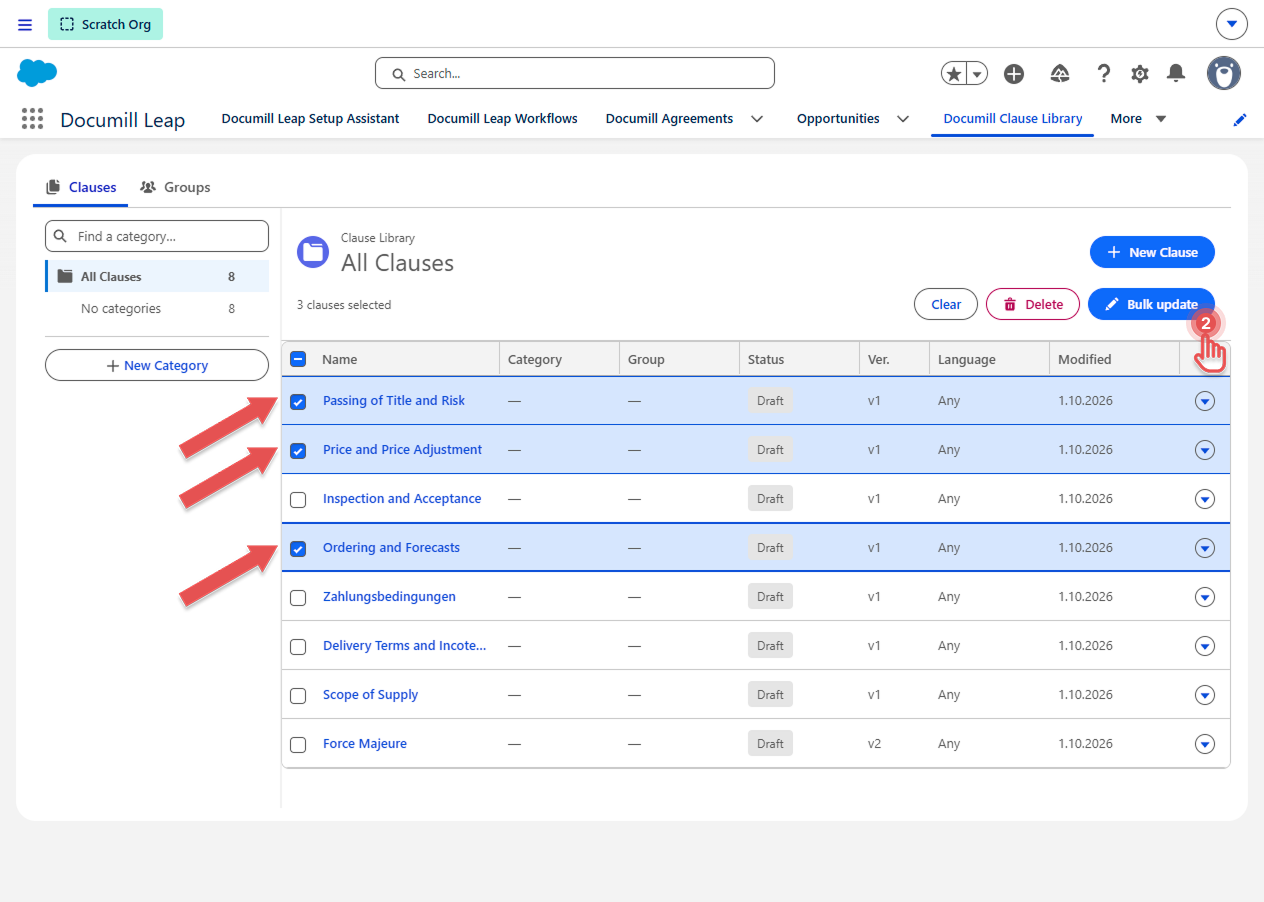Screen dimensions: 1264x902
Task: Edit navigation with the pencil icon
Action: tap(1240, 119)
